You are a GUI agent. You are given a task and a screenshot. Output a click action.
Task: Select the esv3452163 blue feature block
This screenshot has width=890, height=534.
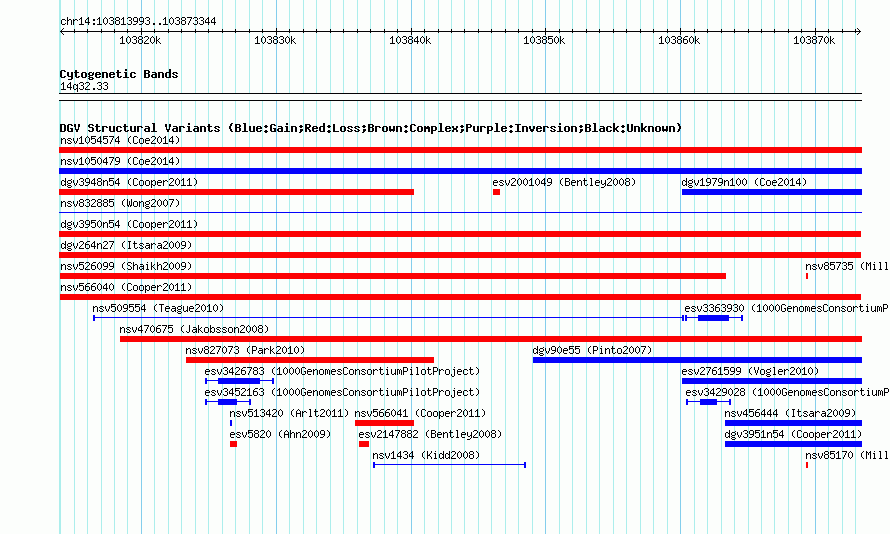pyautogui.click(x=228, y=402)
